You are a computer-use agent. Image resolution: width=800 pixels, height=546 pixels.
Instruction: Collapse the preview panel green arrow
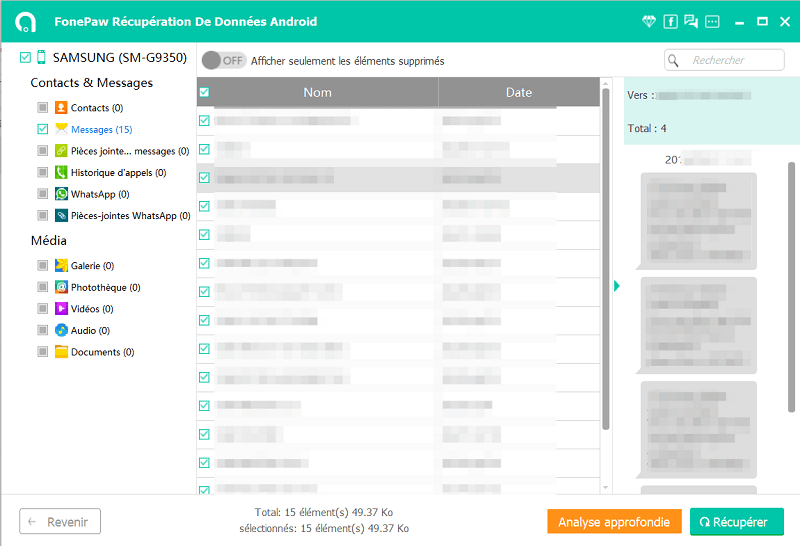point(617,286)
